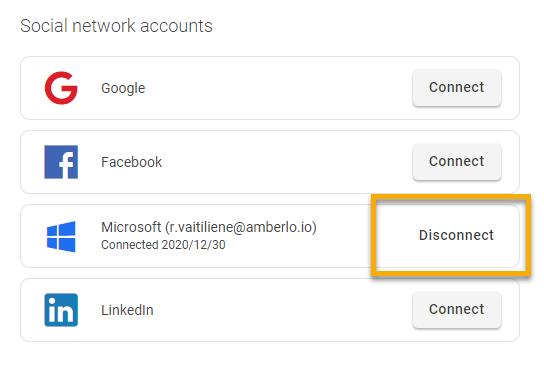Click the LinkedIn in logo icon
544x375 pixels.
tap(61, 310)
